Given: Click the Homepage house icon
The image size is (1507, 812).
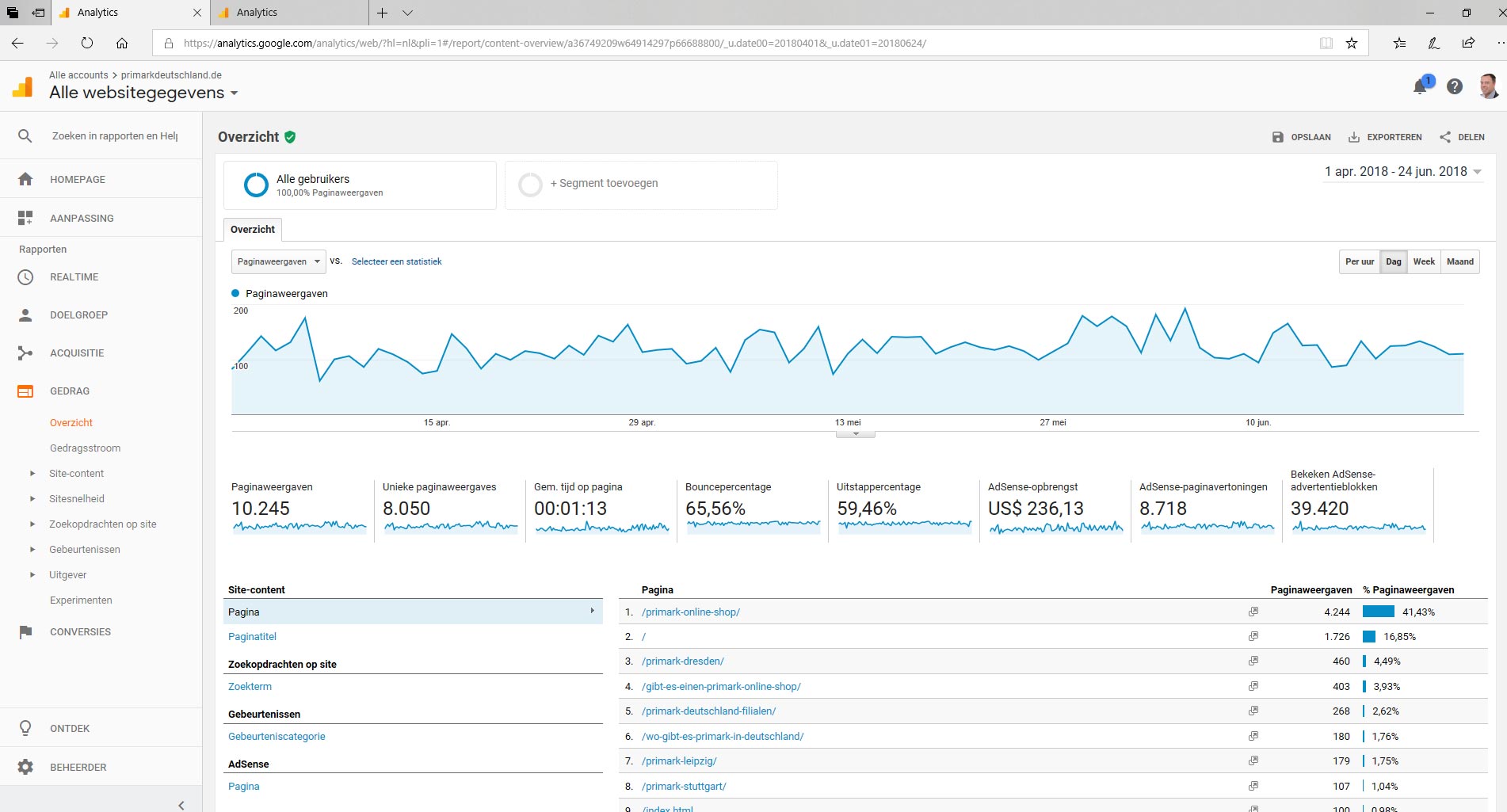Looking at the screenshot, I should (x=25, y=179).
